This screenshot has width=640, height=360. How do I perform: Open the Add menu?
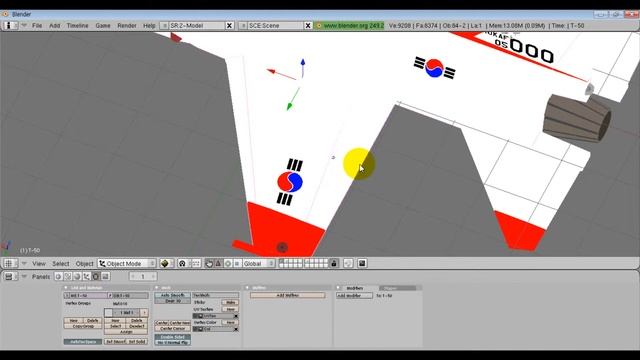[x=54, y=25]
